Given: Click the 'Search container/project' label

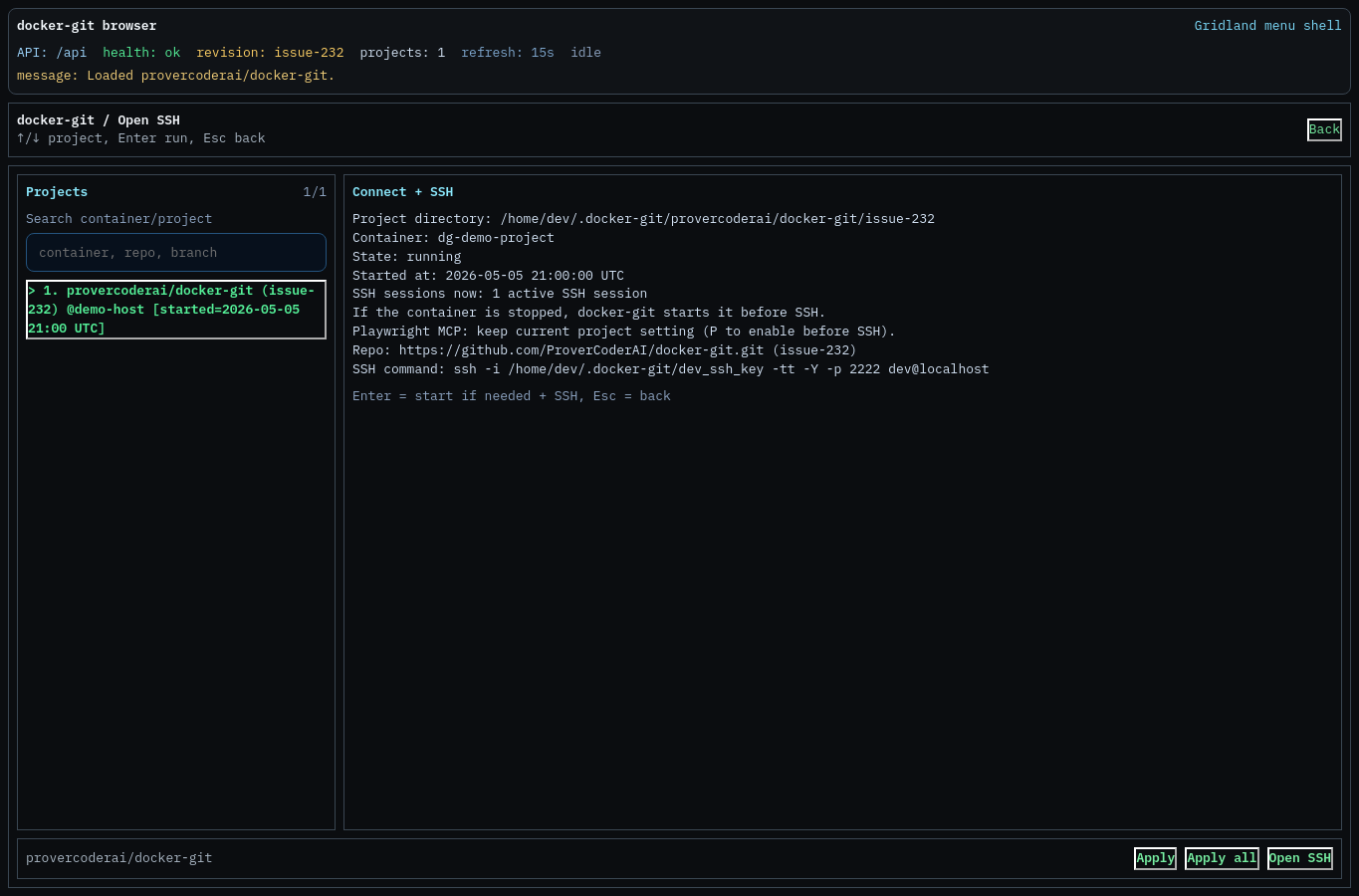Looking at the screenshot, I should click(x=118, y=219).
